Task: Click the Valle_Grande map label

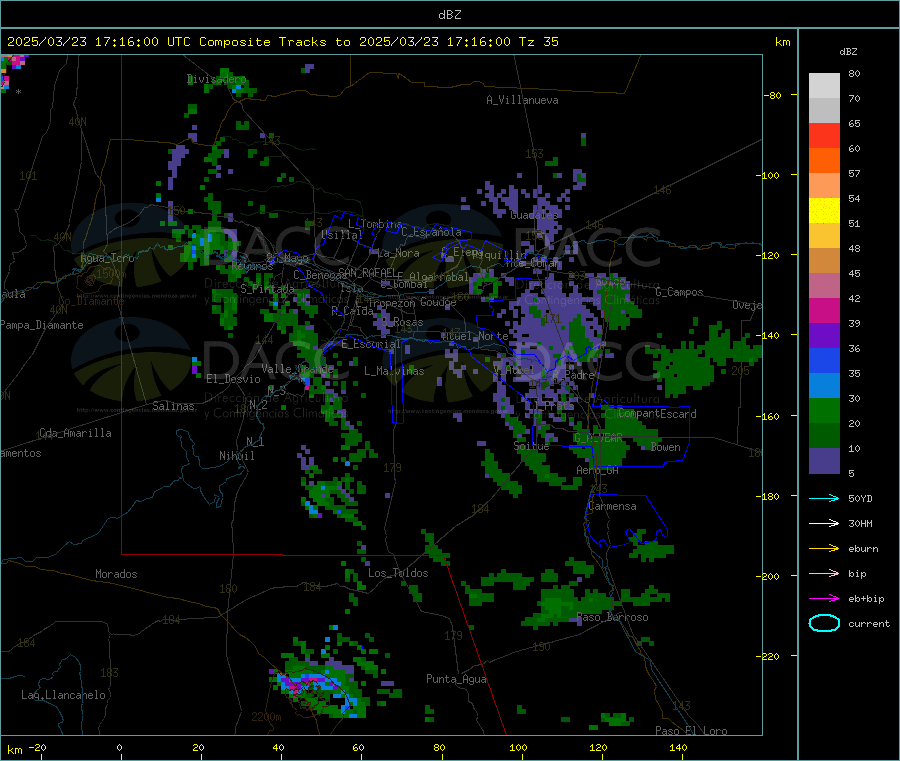Action: pyautogui.click(x=297, y=369)
